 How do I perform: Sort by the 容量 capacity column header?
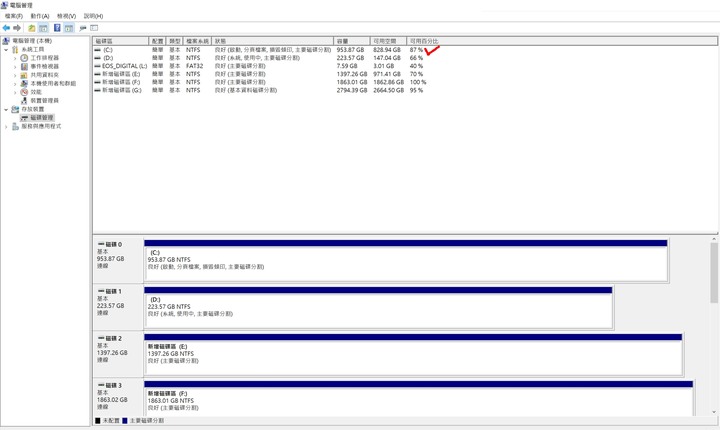[352, 41]
